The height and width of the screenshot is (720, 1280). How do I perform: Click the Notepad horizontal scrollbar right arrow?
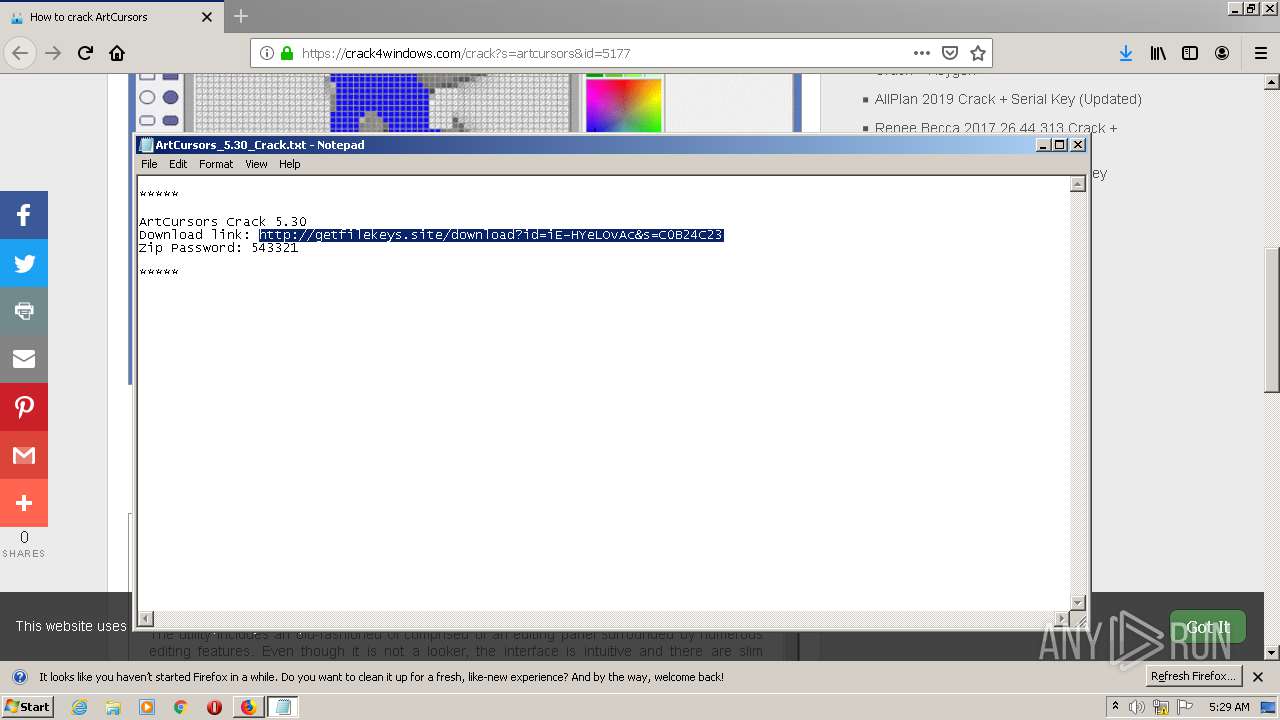1062,619
